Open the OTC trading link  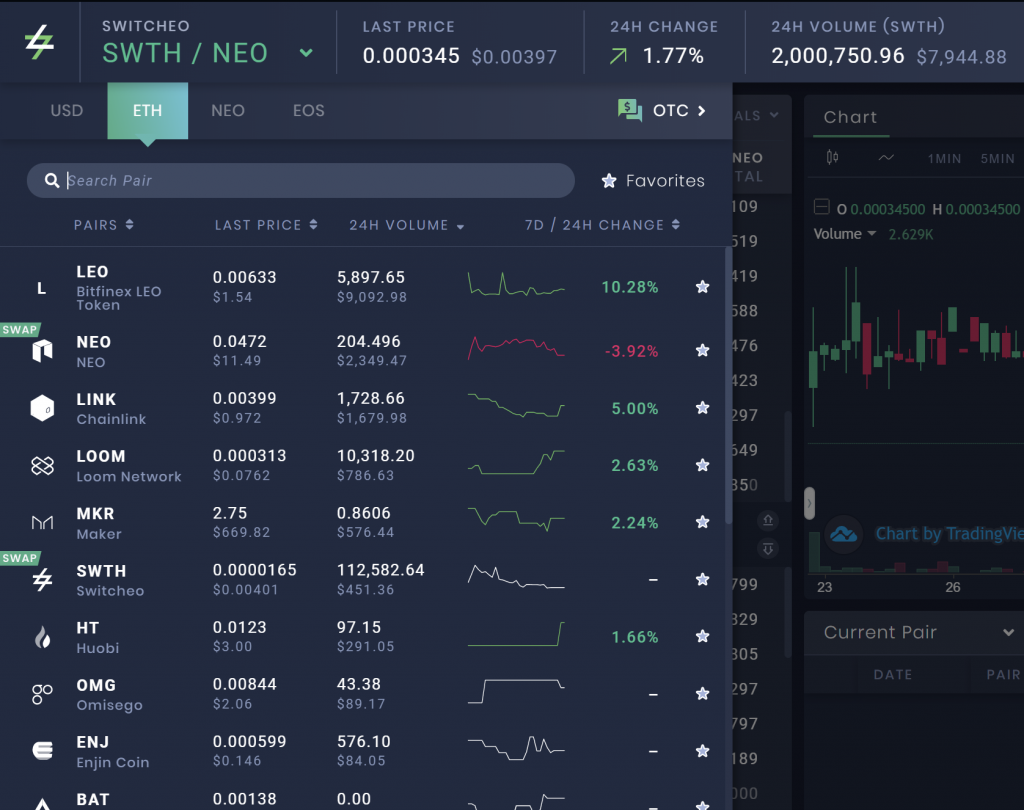(x=679, y=110)
